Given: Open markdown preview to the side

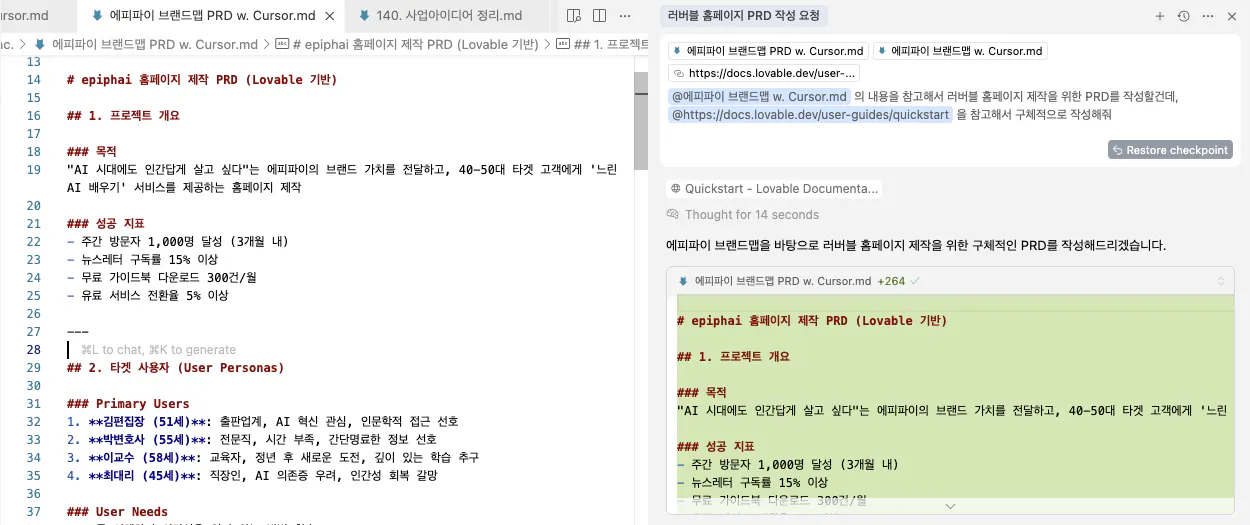Looking at the screenshot, I should pyautogui.click(x=573, y=16).
